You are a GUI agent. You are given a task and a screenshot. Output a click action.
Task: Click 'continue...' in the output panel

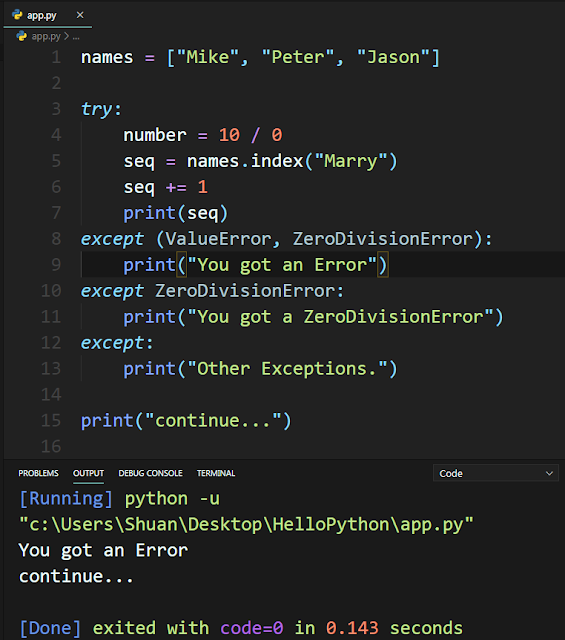click(76, 576)
